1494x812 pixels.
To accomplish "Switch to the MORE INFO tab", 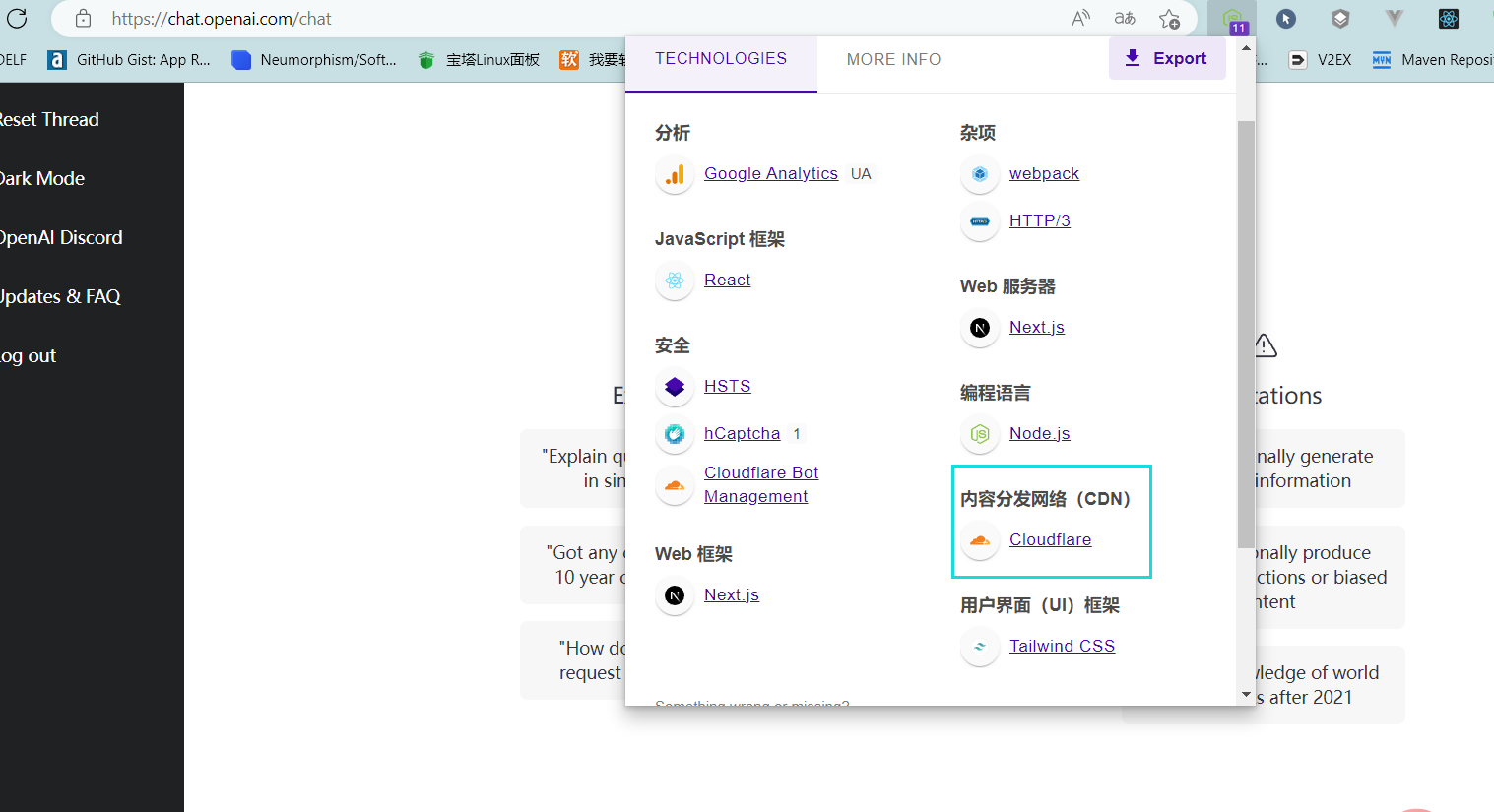I will [x=893, y=60].
